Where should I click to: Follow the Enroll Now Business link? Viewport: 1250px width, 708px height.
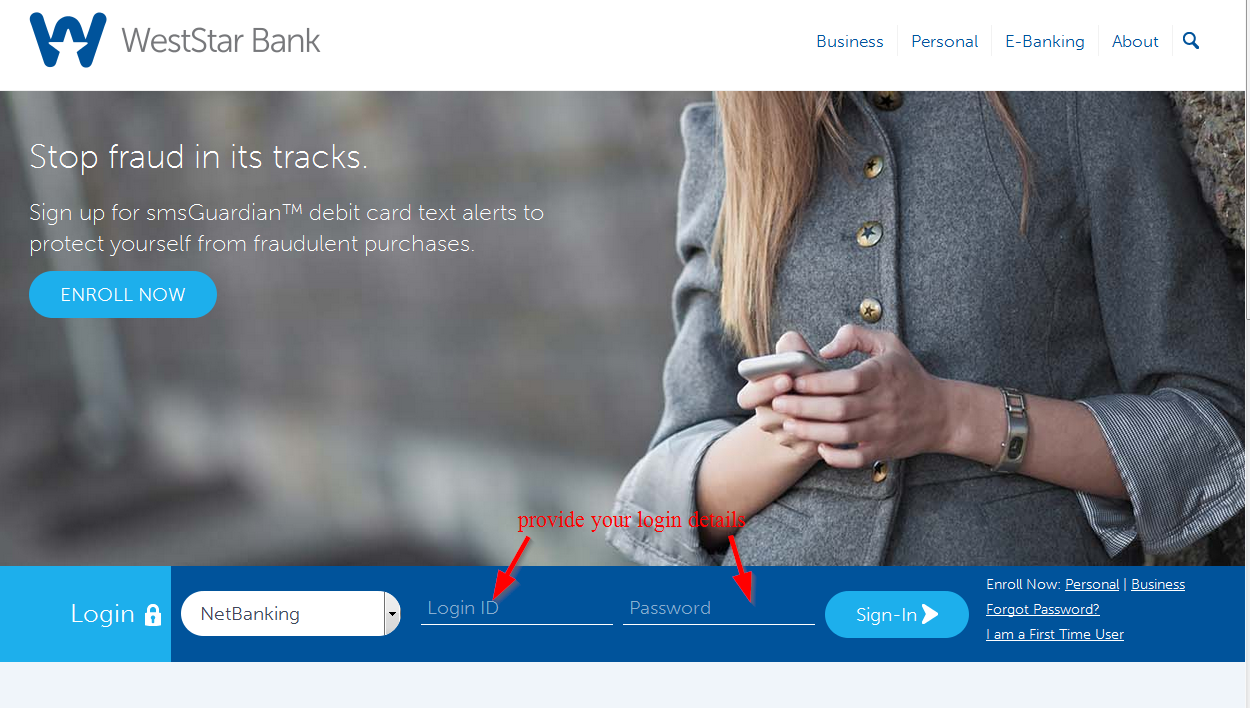point(1158,584)
